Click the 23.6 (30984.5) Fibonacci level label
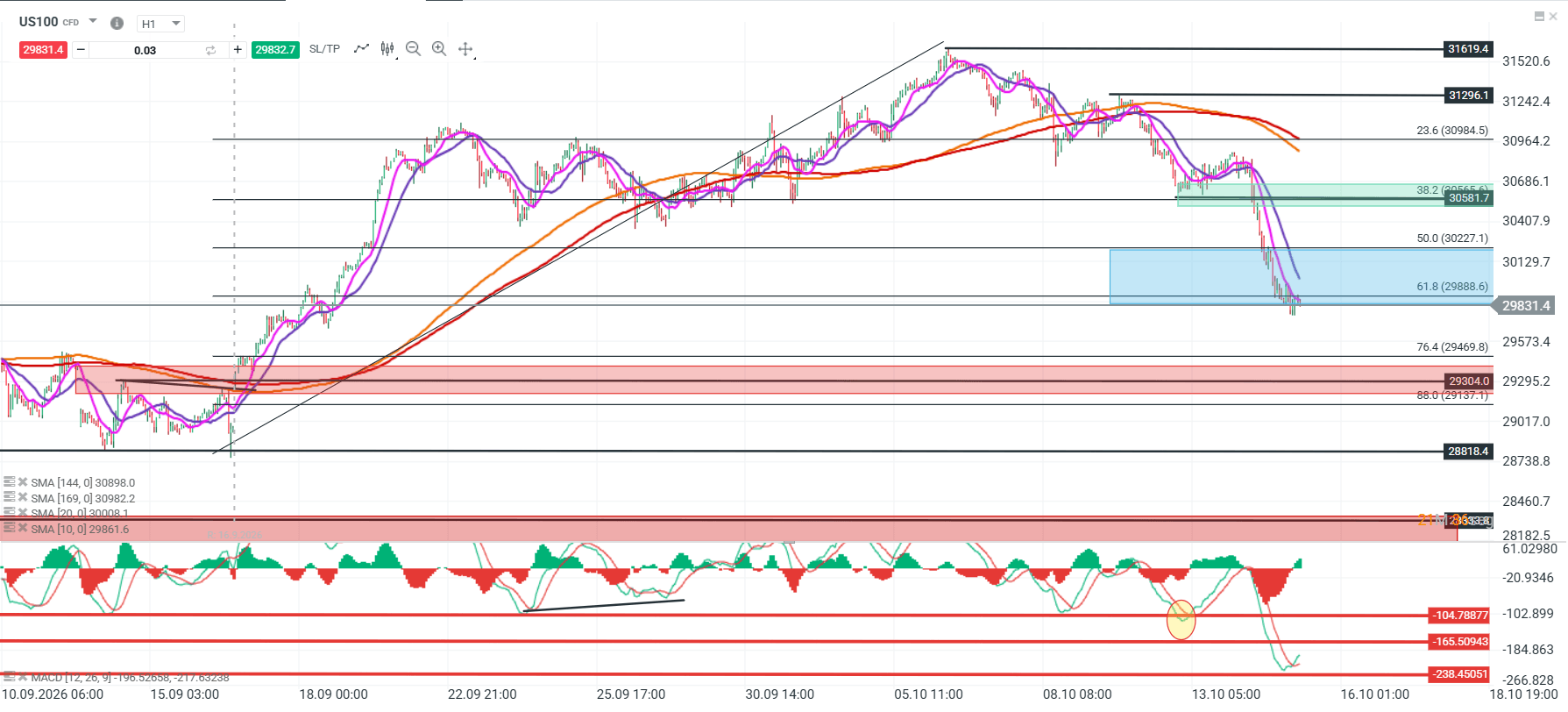 coord(1452,131)
